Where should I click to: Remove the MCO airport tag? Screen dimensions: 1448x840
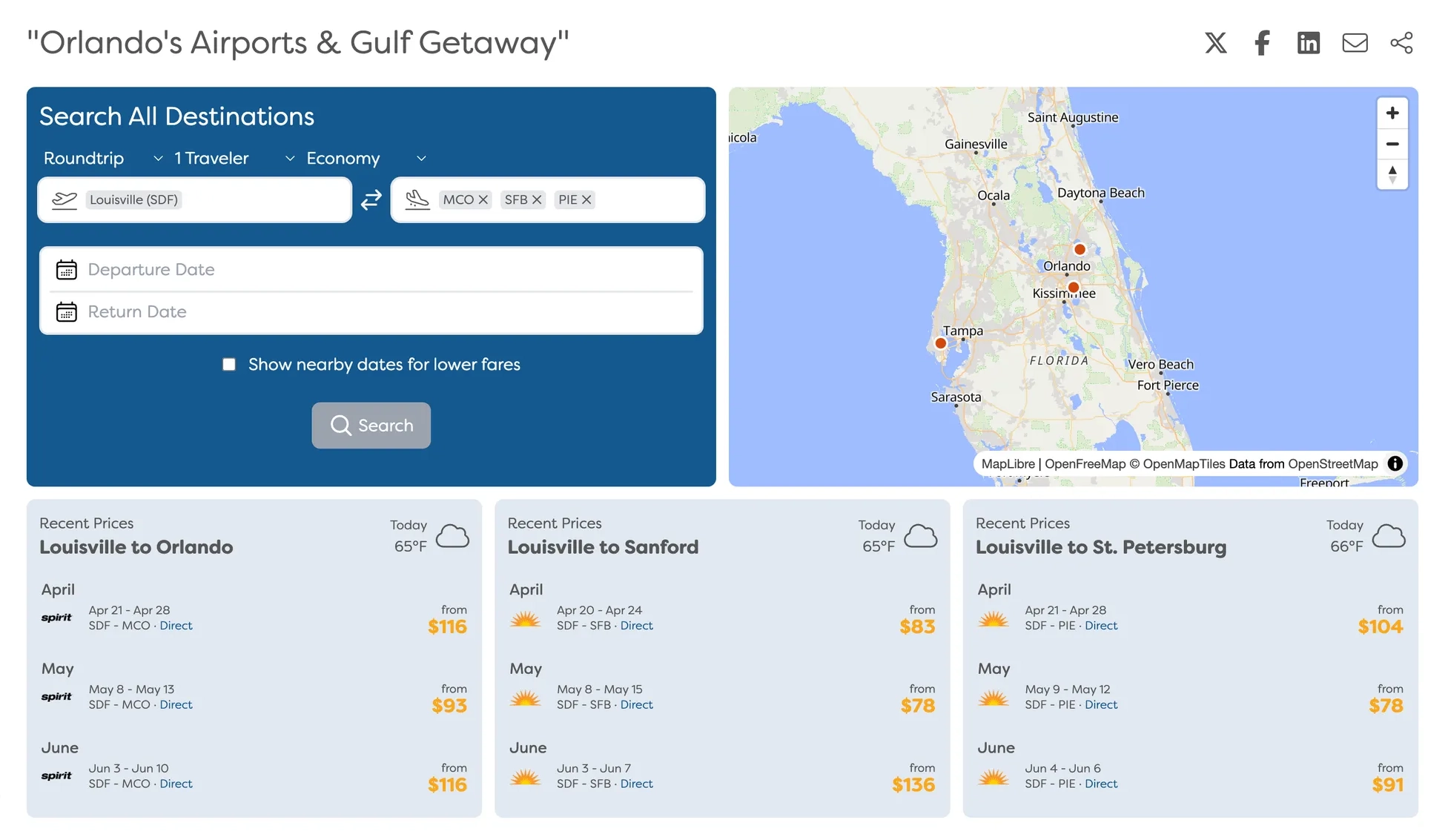[x=483, y=200]
